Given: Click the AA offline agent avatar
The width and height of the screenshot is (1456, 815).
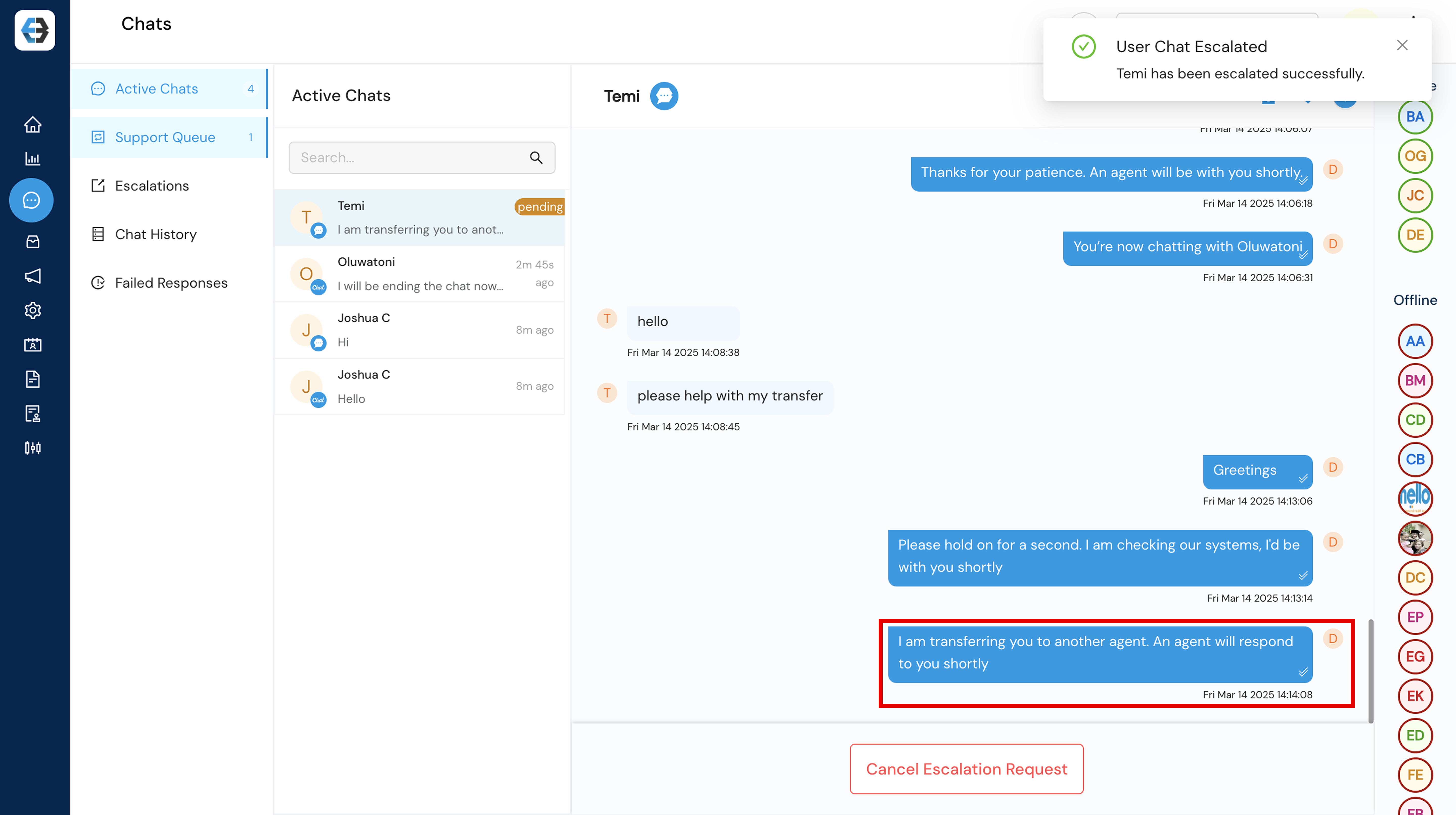Looking at the screenshot, I should [1415, 341].
